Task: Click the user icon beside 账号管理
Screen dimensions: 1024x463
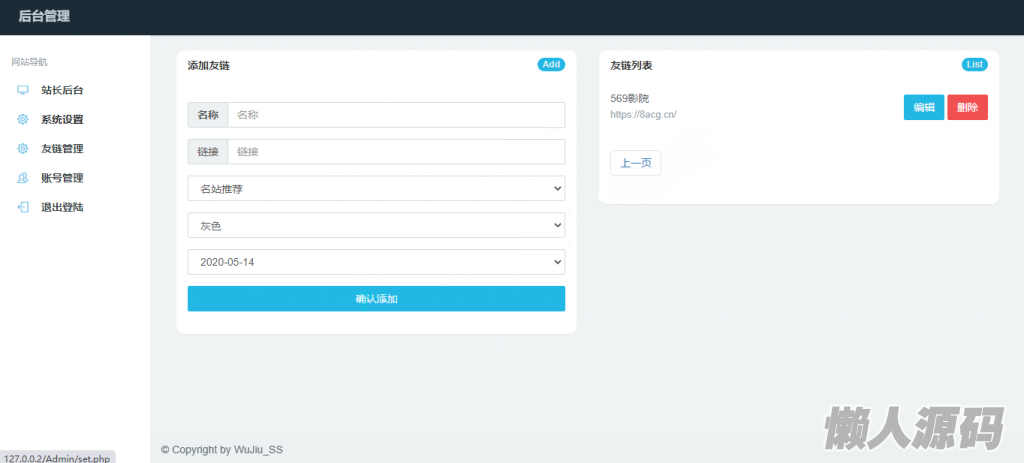Action: [23, 178]
